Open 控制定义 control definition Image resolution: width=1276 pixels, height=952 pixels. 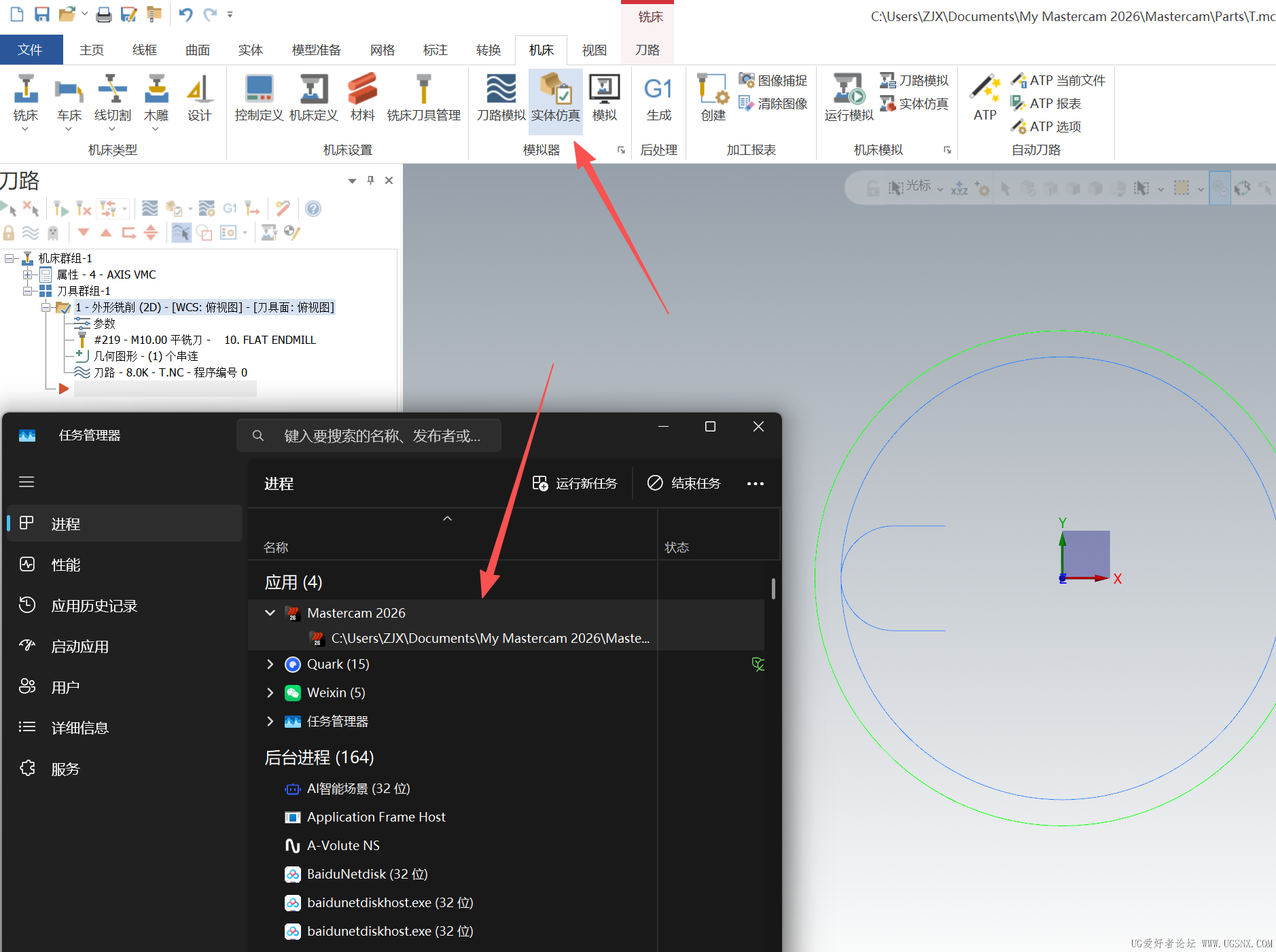coord(259,98)
